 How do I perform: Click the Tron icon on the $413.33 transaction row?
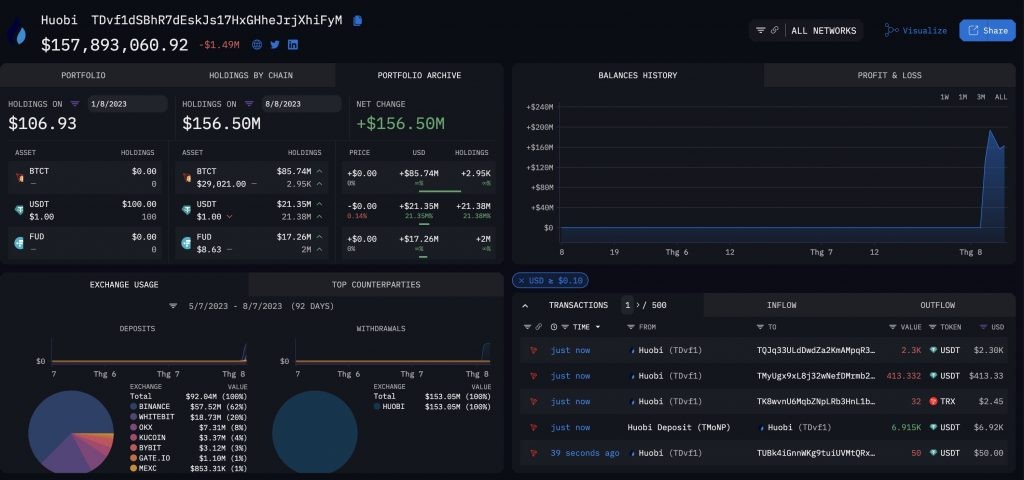[x=534, y=376]
